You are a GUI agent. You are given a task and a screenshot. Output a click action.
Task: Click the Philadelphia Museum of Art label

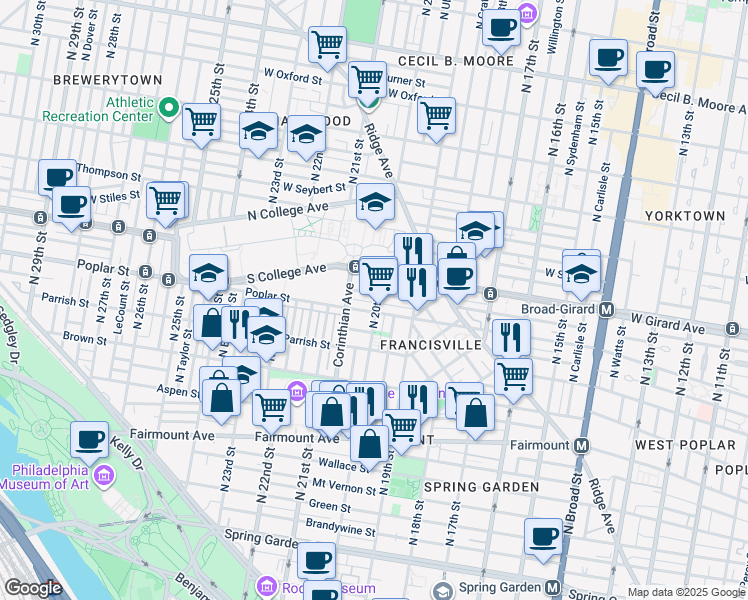tap(44, 477)
